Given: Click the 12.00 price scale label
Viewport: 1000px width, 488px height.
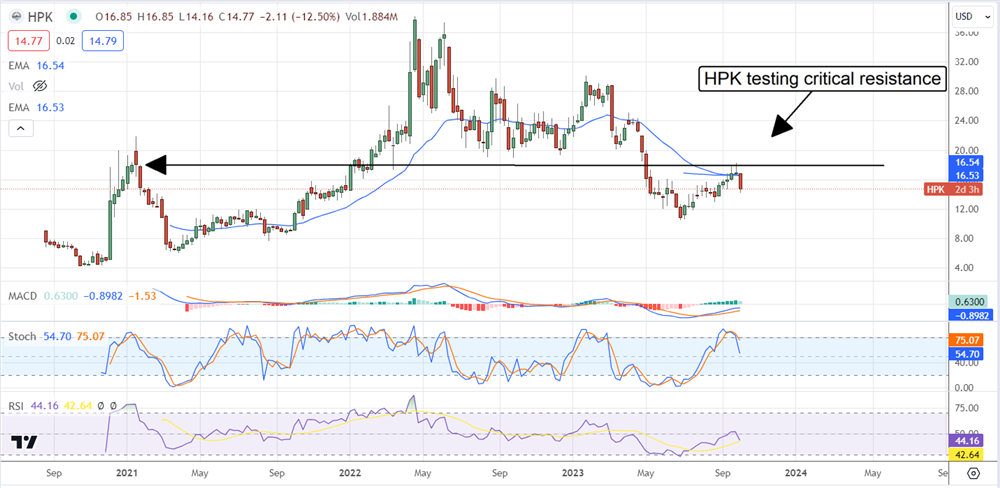Looking at the screenshot, I should pos(967,209).
